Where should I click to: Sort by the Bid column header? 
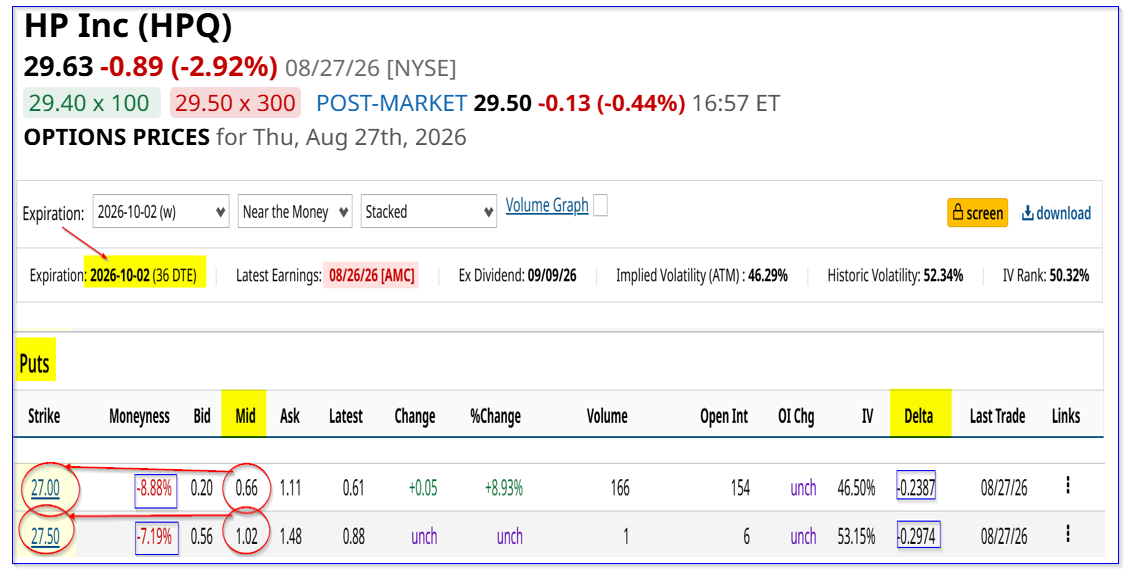202,416
